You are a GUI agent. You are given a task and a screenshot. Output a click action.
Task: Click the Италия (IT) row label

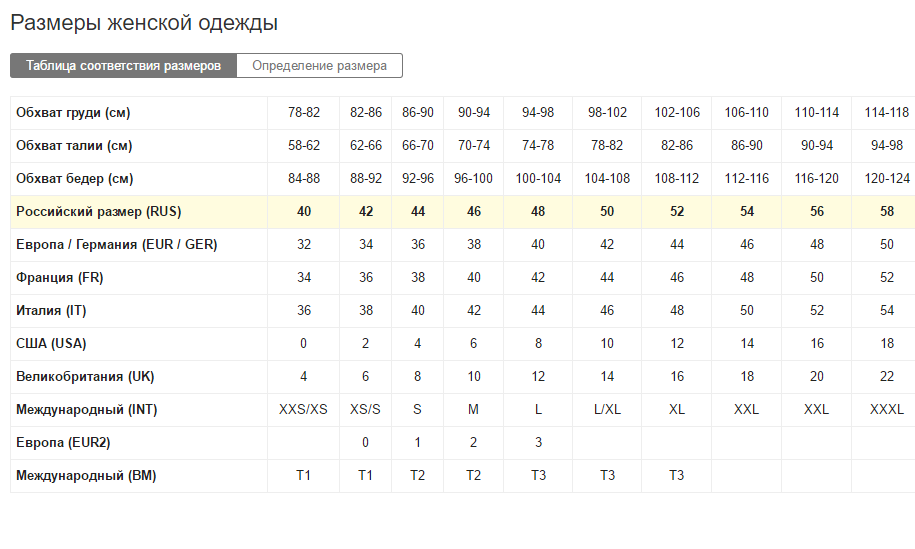tap(51, 310)
